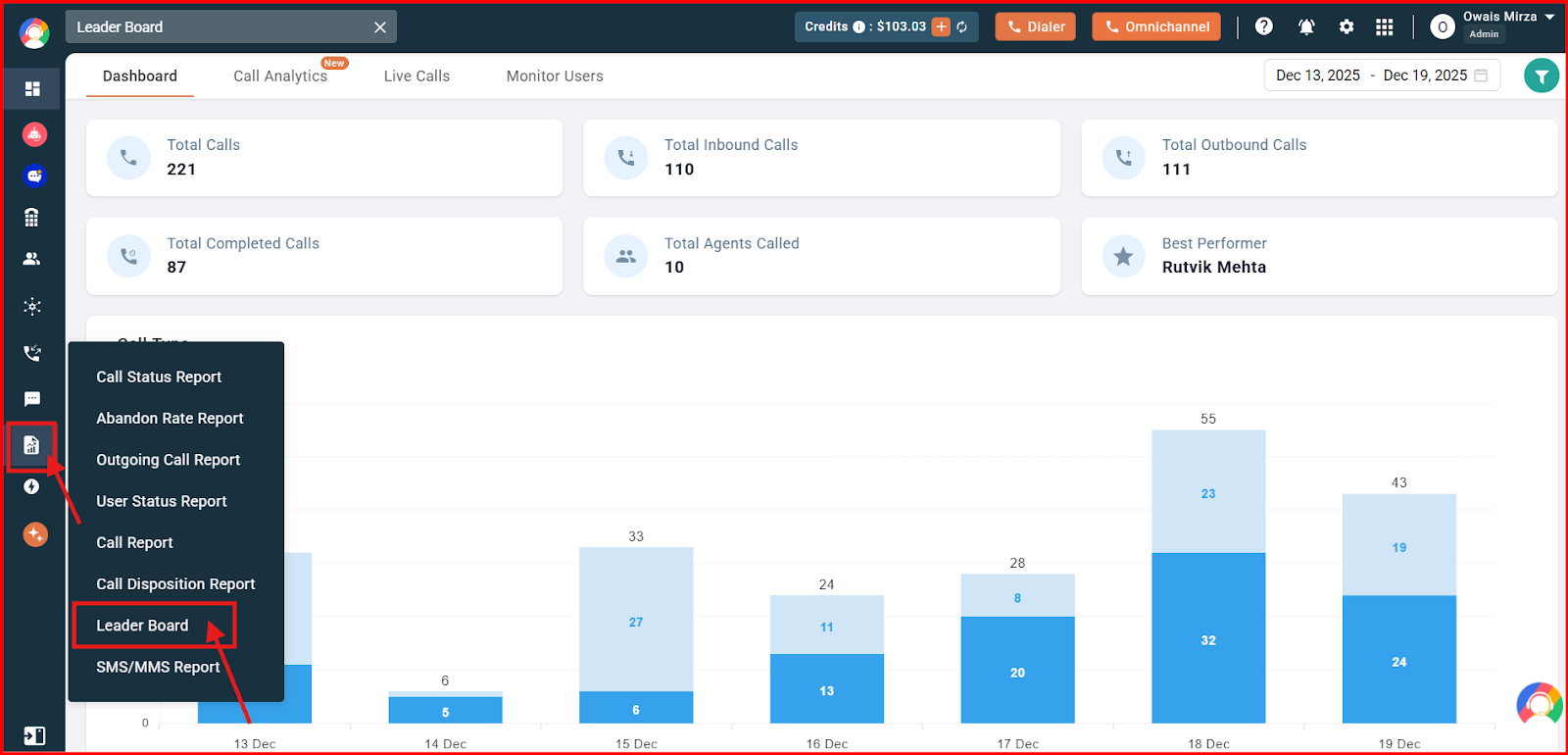Click the 19 Dec dark blue bar segment 24
1568x755 pixels.
pos(1399,660)
